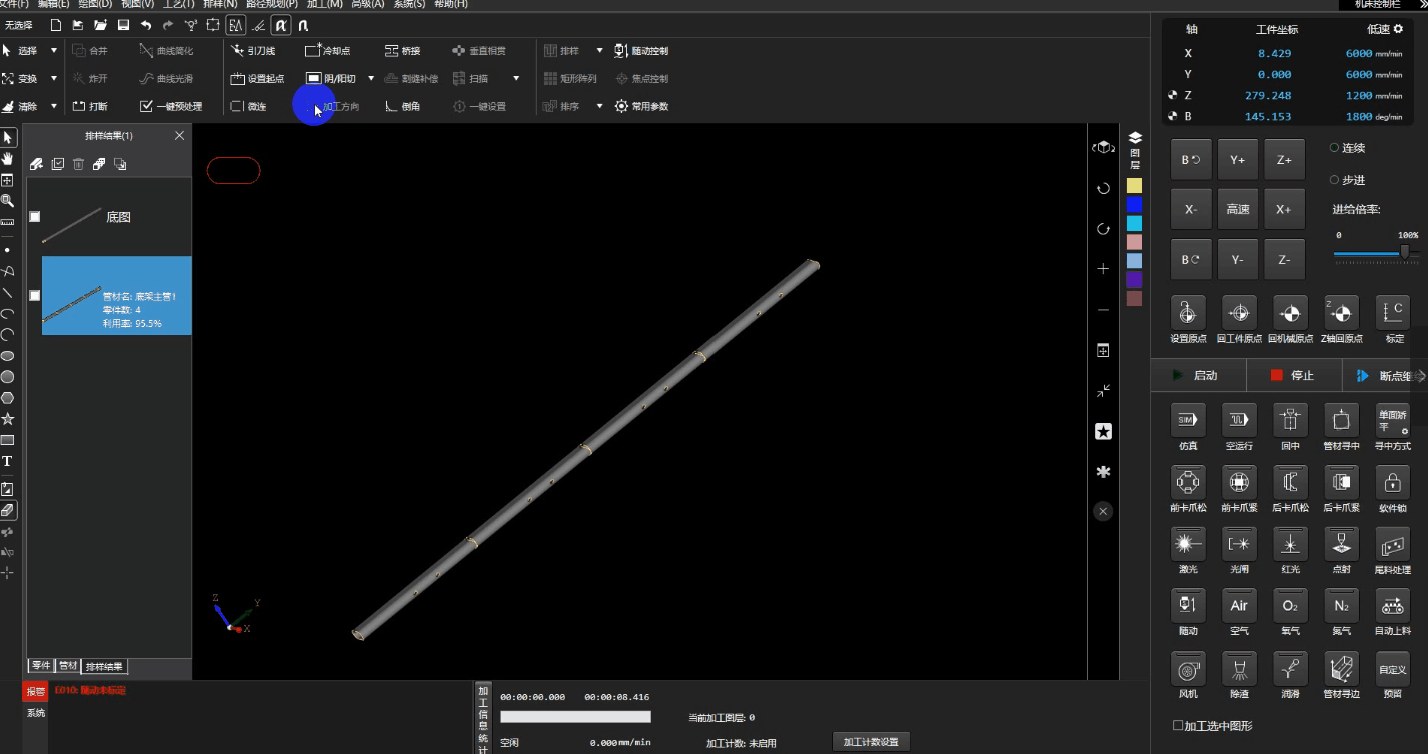Select the 连续 continuous radio button
Viewport: 1428px width, 754px height.
1334,148
